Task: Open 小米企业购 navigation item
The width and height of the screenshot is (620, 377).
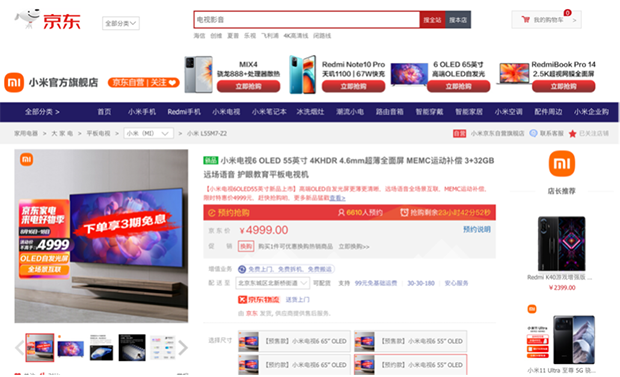Action: pyautogui.click(x=591, y=112)
